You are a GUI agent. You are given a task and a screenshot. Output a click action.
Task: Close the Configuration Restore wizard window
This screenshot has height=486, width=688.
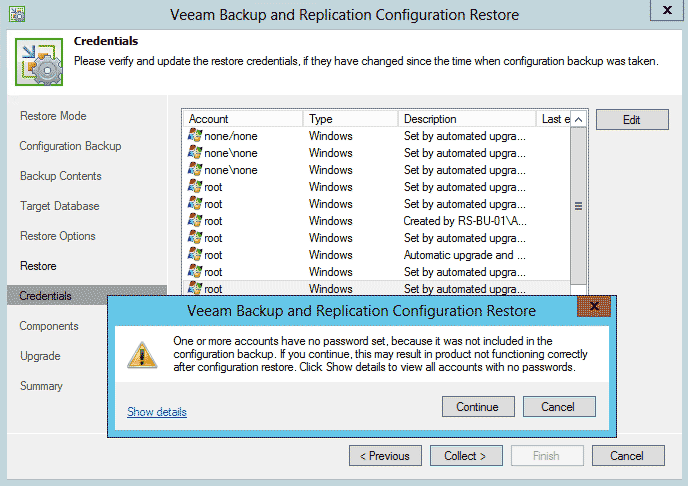(667, 10)
